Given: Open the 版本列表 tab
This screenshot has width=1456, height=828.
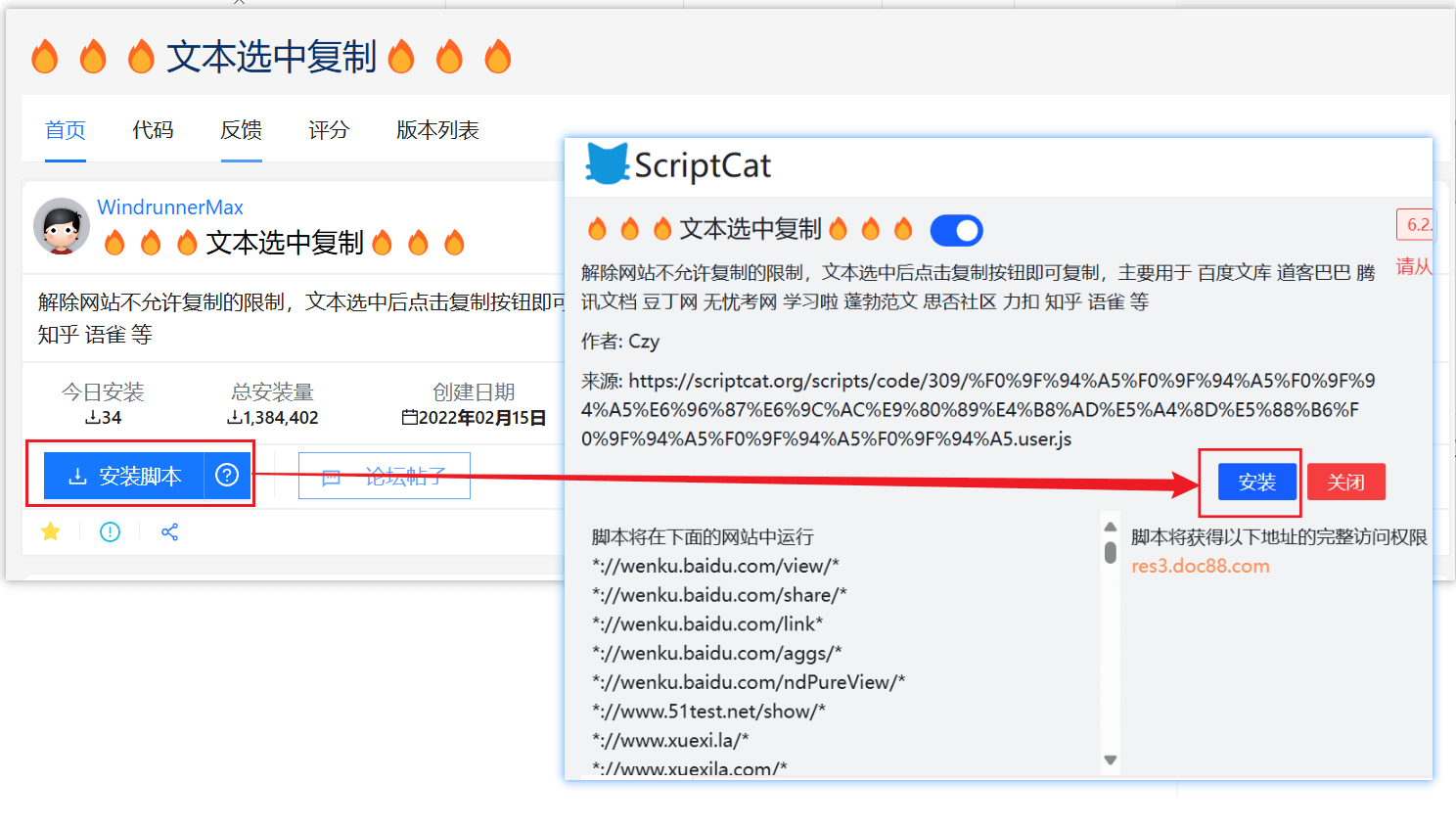Looking at the screenshot, I should tap(436, 130).
